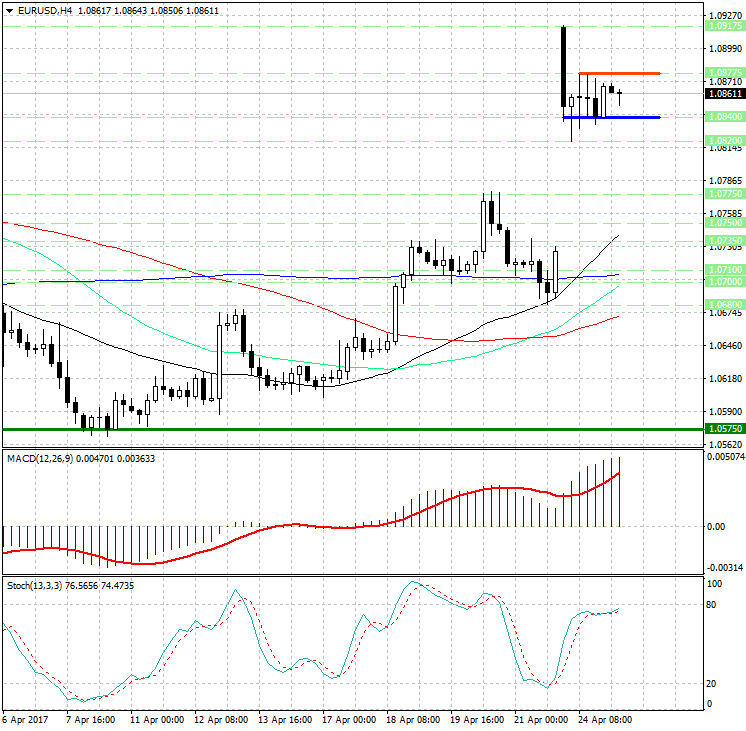Click the MACD 0.00 zero-level value
The width and height of the screenshot is (746, 731).
pos(716,526)
